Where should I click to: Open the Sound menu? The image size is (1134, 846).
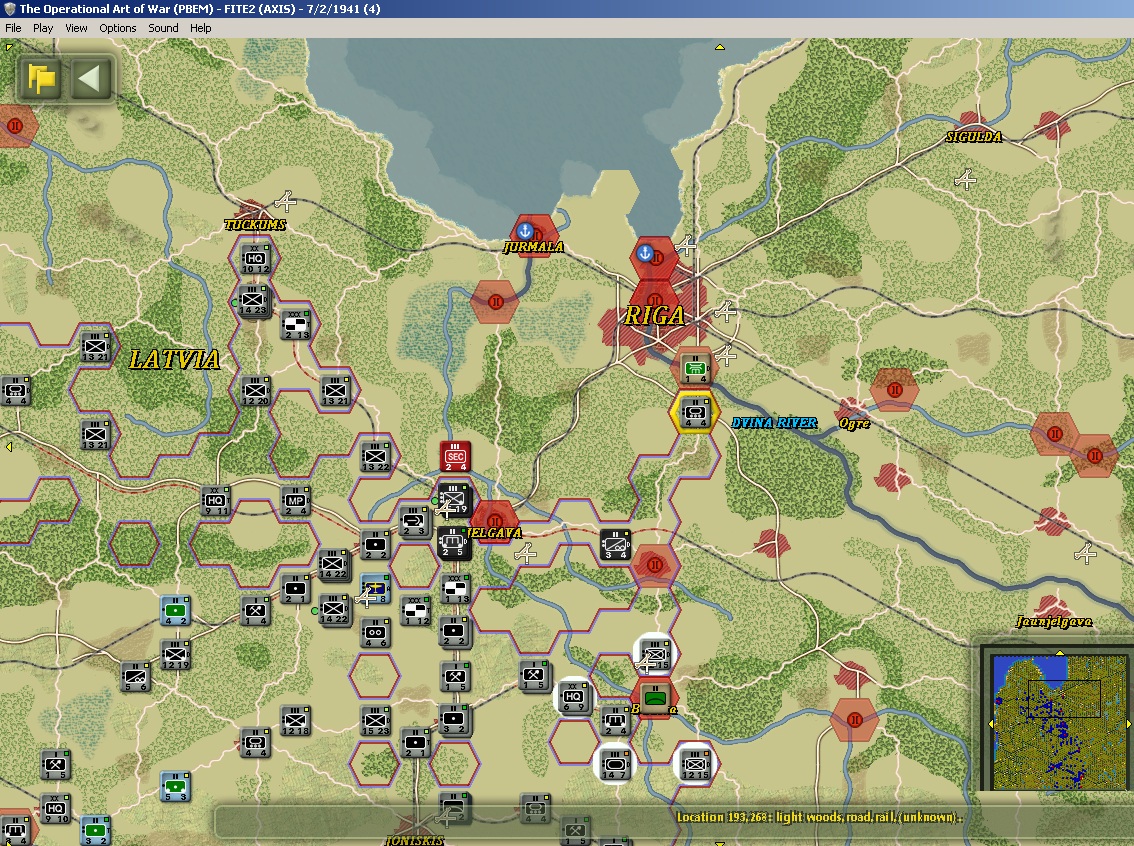pos(163,28)
